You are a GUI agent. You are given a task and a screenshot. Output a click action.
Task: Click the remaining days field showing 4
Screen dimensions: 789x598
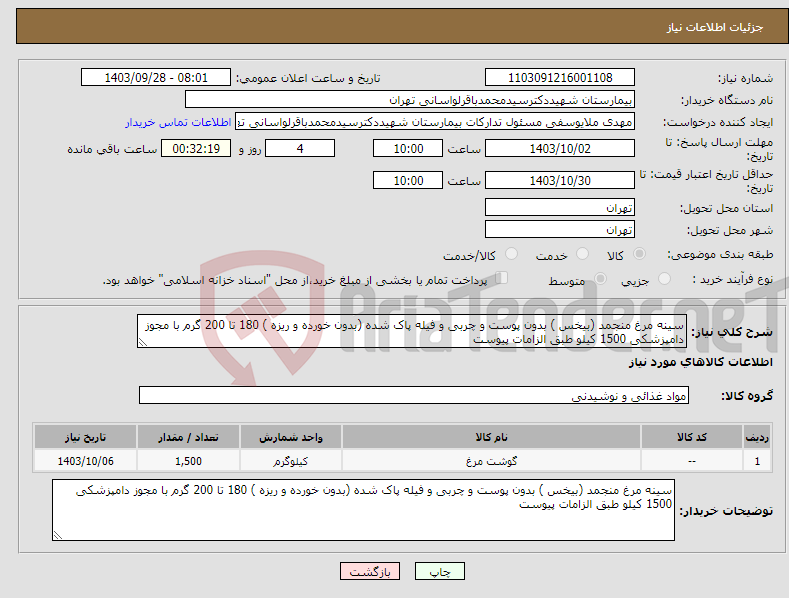pos(300,148)
